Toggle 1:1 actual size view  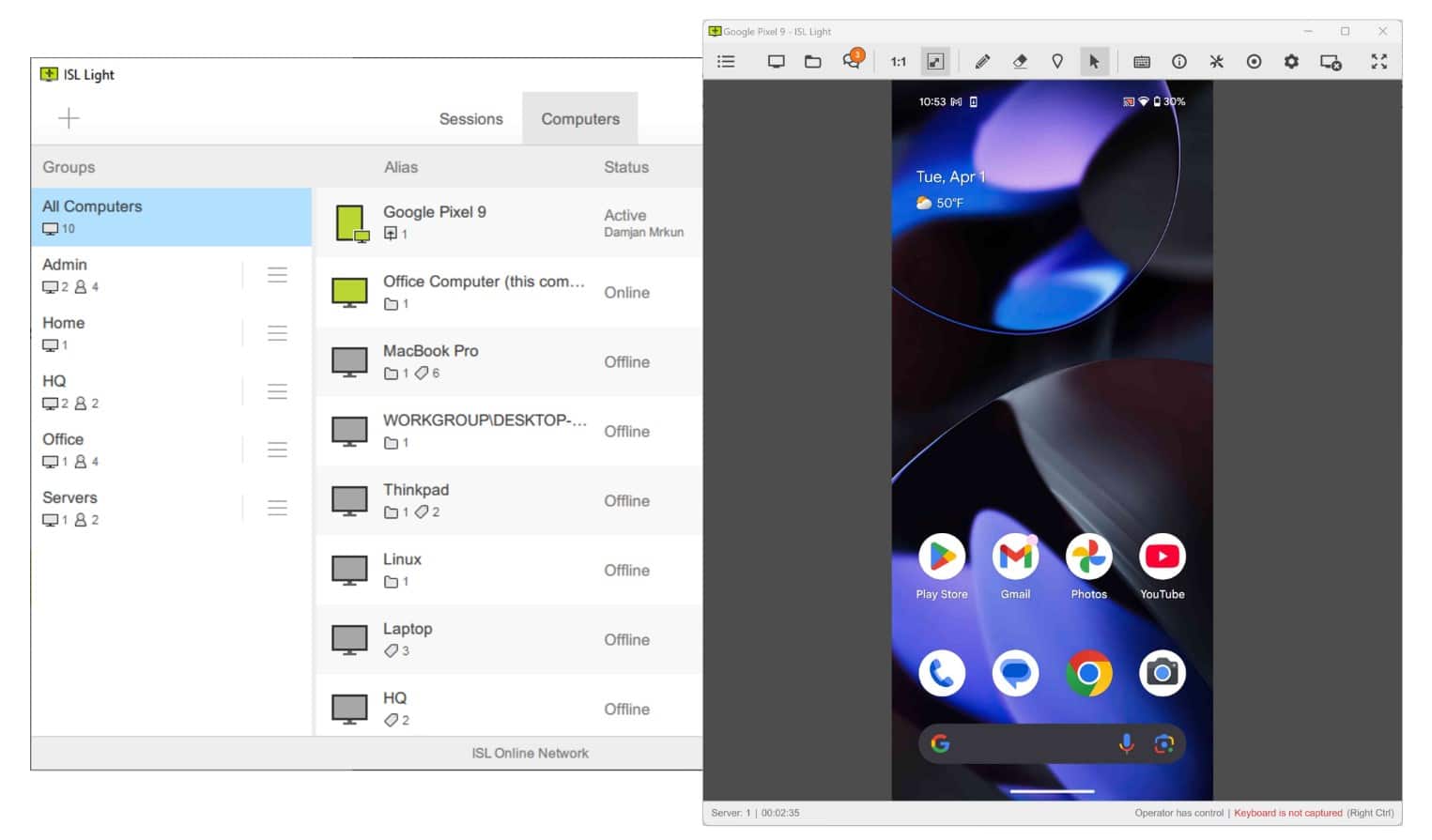(899, 62)
